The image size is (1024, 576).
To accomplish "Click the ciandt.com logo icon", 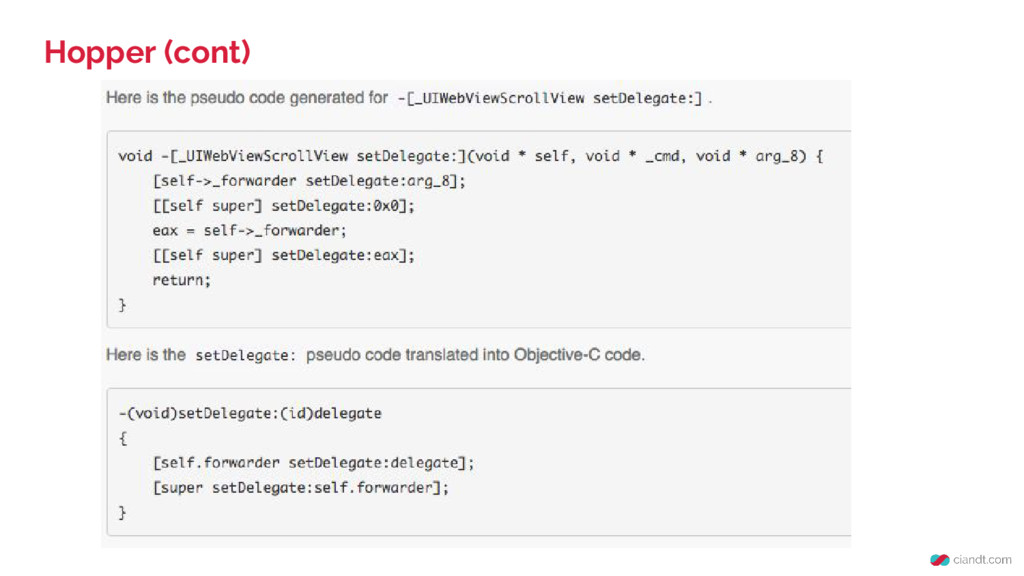I will coord(940,560).
